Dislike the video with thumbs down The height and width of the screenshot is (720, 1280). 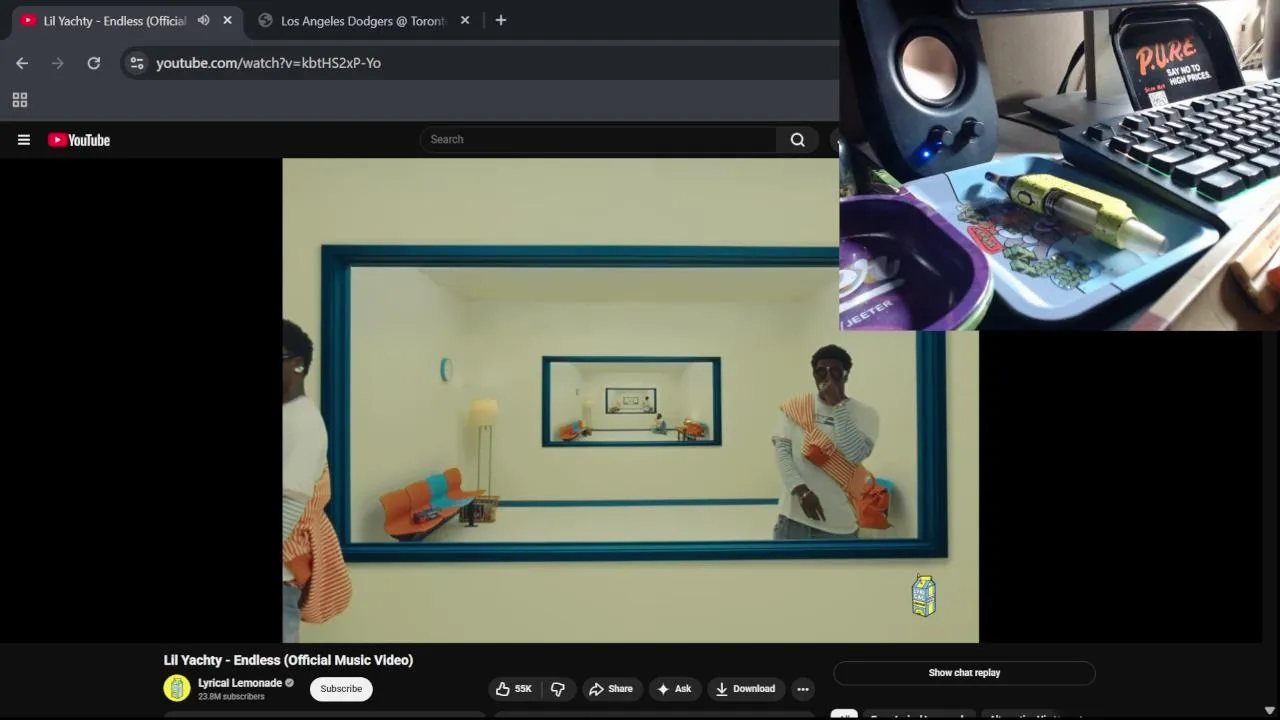[x=558, y=689]
